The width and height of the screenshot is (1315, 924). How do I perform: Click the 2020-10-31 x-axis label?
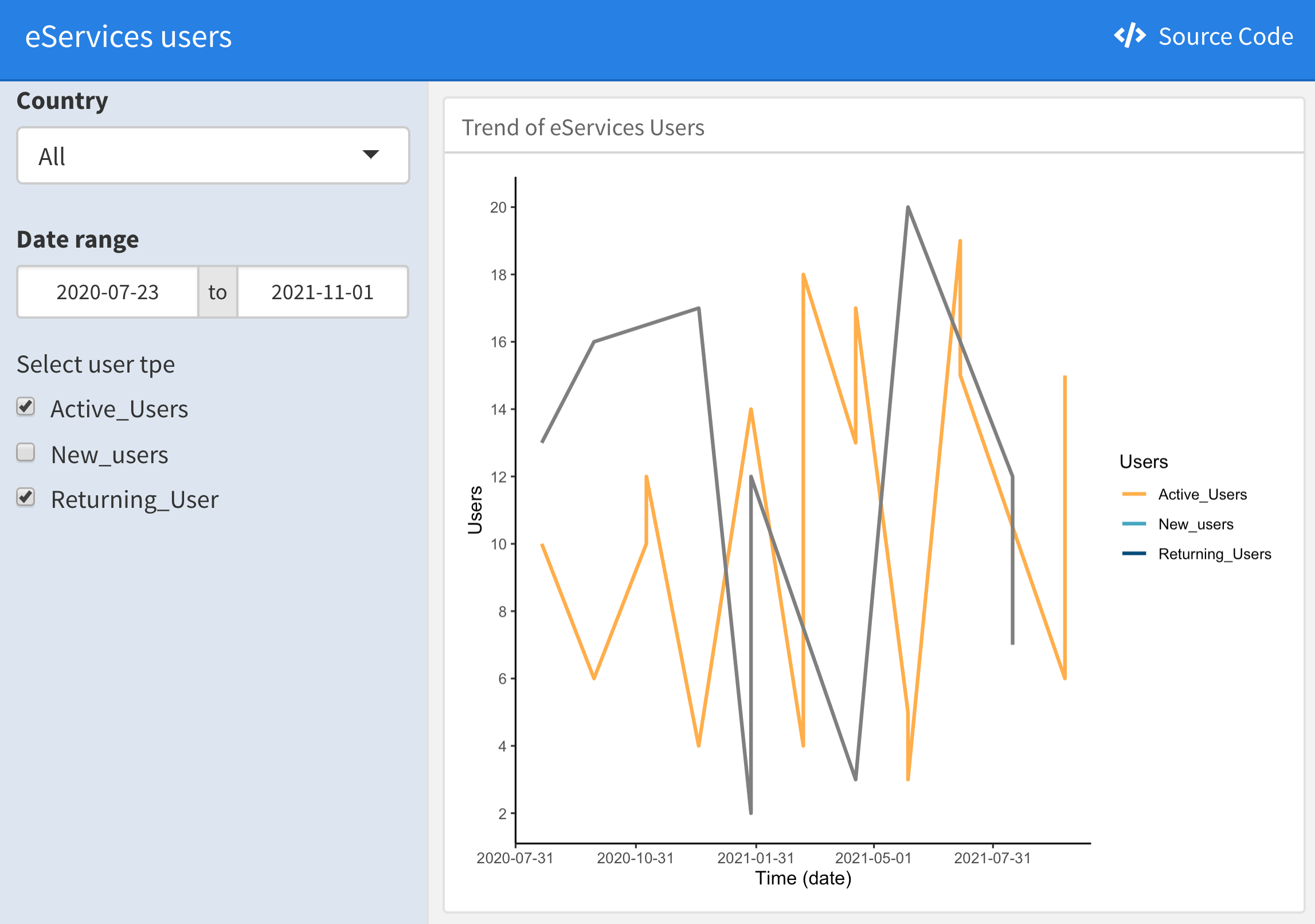635,858
